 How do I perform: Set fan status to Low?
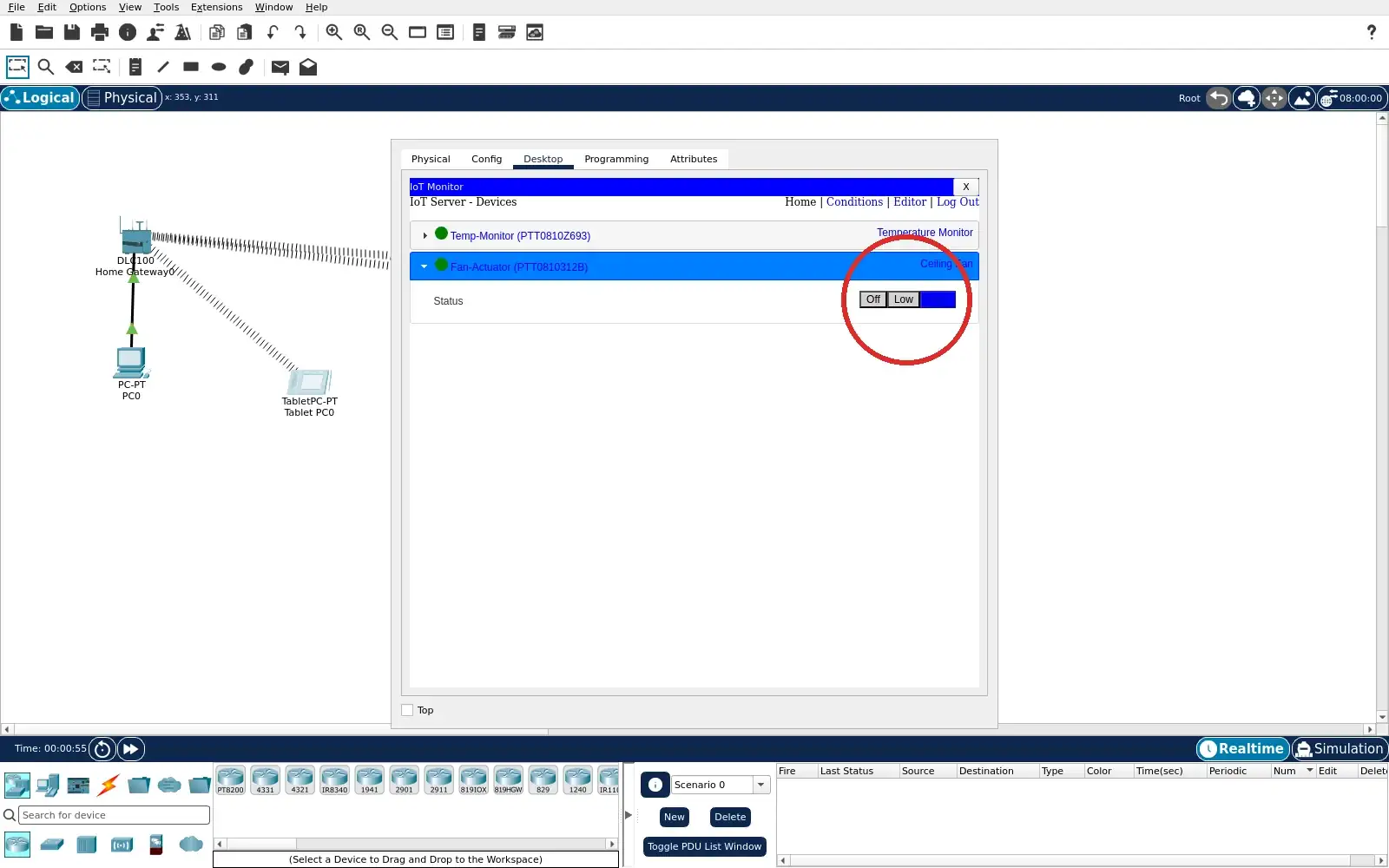(x=904, y=299)
